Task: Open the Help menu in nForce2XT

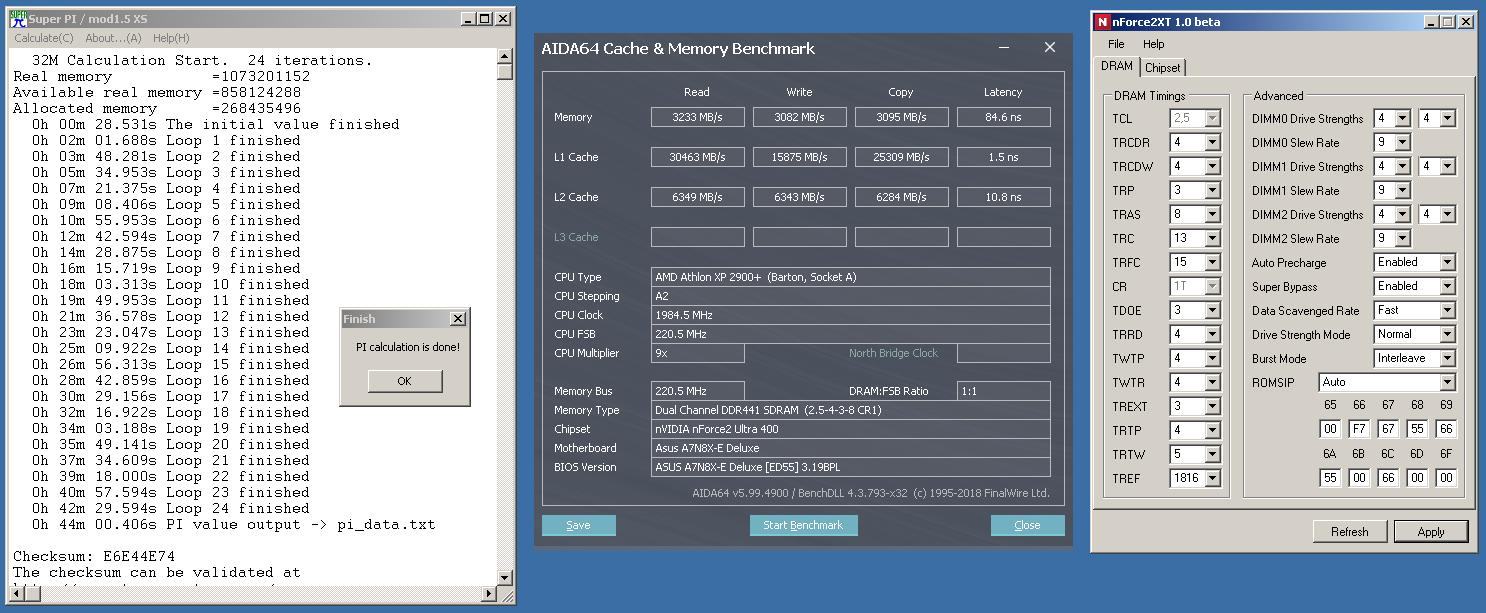Action: (x=1153, y=44)
